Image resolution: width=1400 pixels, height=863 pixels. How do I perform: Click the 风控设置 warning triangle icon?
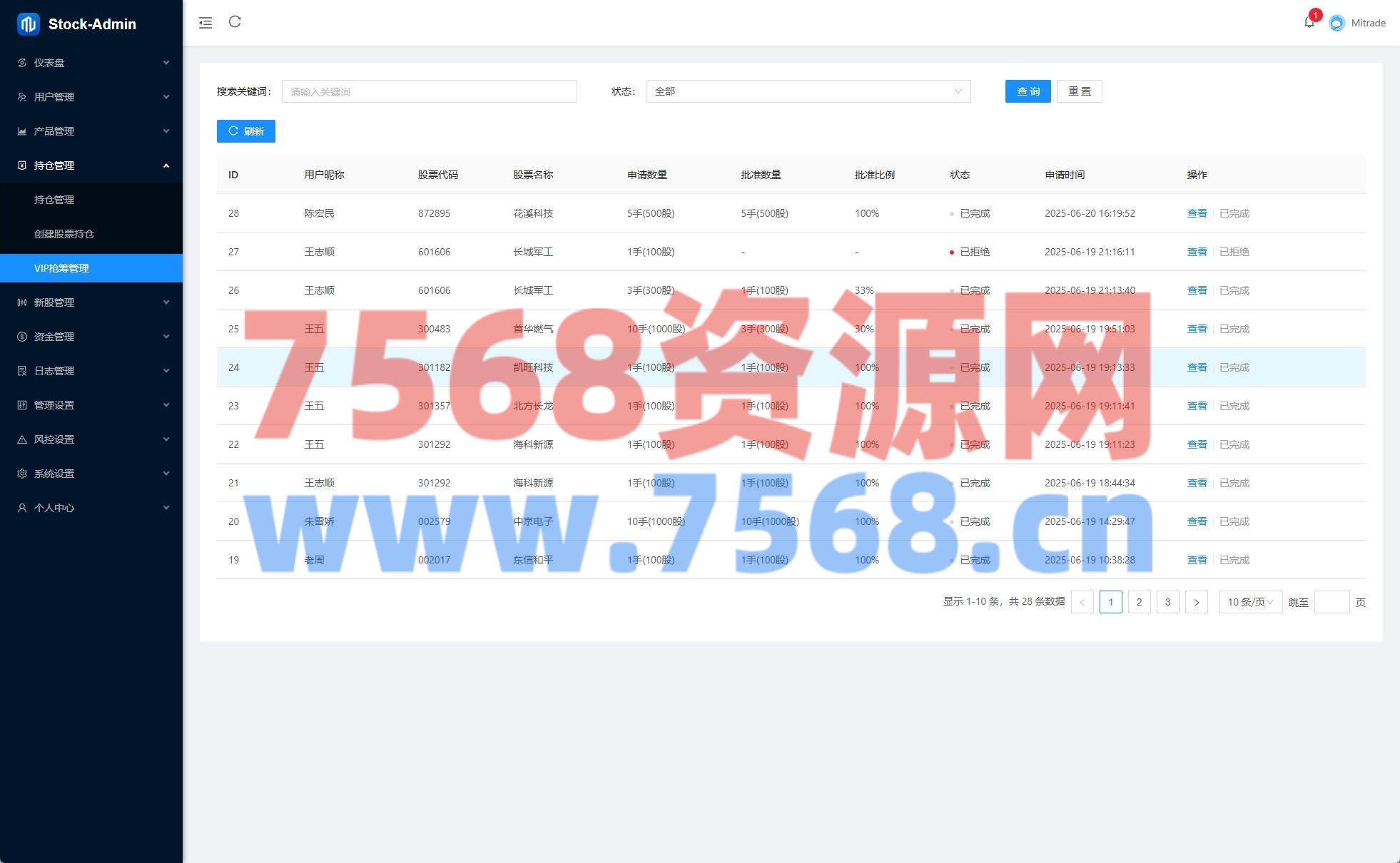tap(22, 439)
